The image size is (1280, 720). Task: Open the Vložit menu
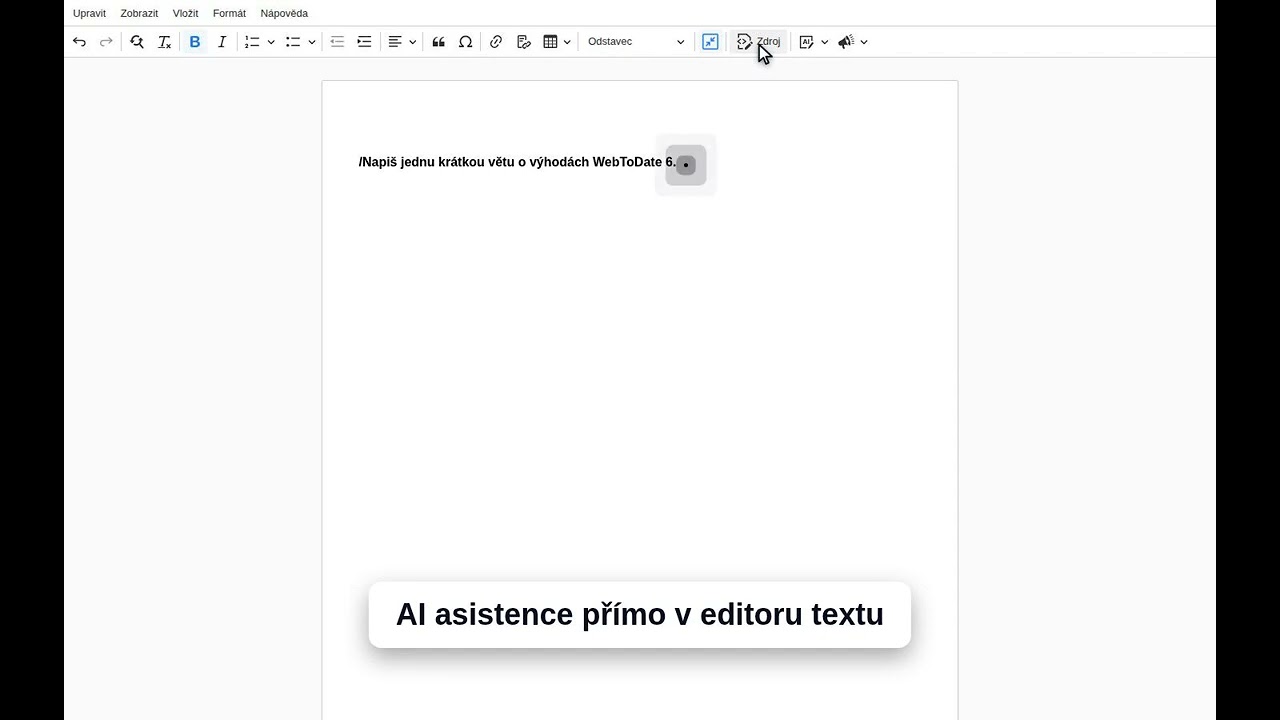point(185,13)
